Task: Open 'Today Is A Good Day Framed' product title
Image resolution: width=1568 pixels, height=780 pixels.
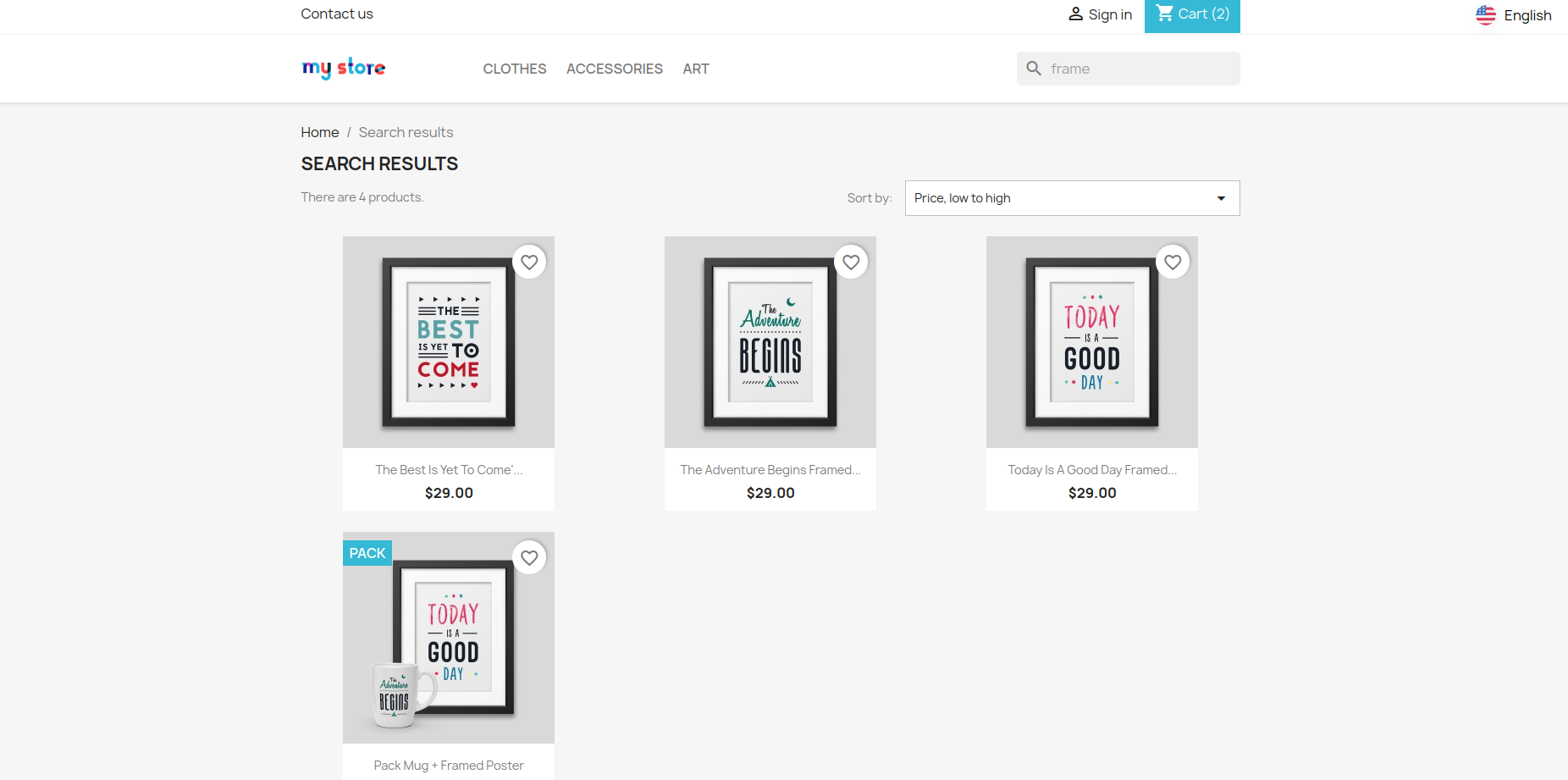Action: coord(1091,470)
